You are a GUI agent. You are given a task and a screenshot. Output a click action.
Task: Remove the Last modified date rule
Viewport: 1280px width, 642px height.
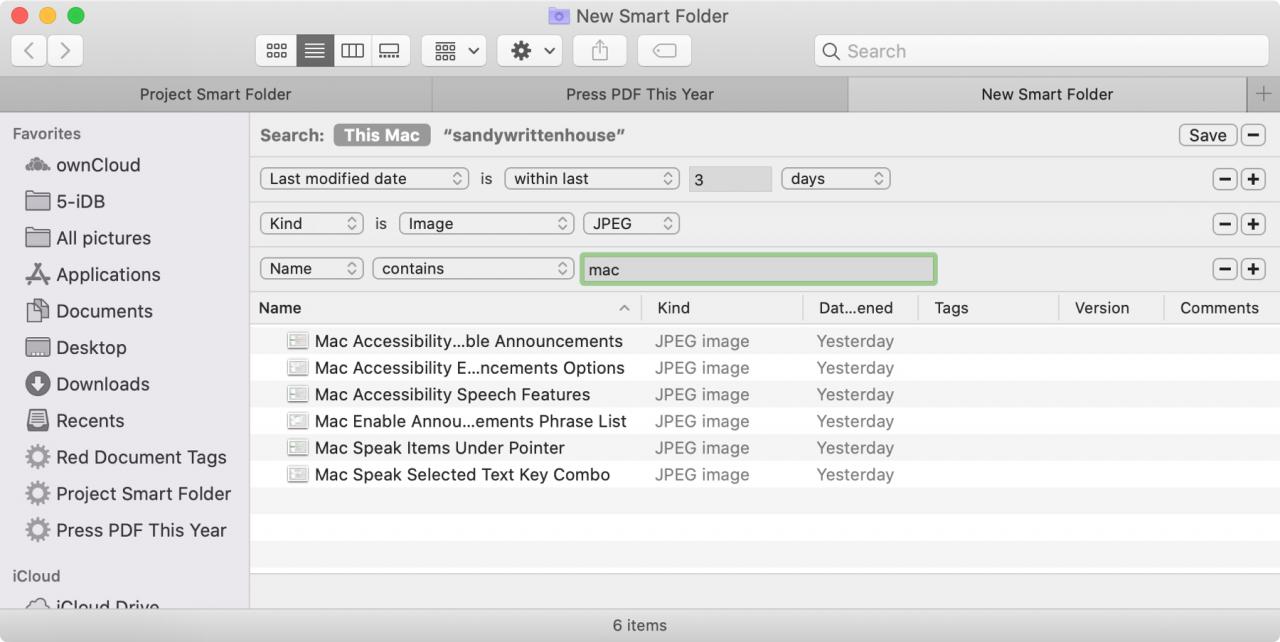[1225, 179]
